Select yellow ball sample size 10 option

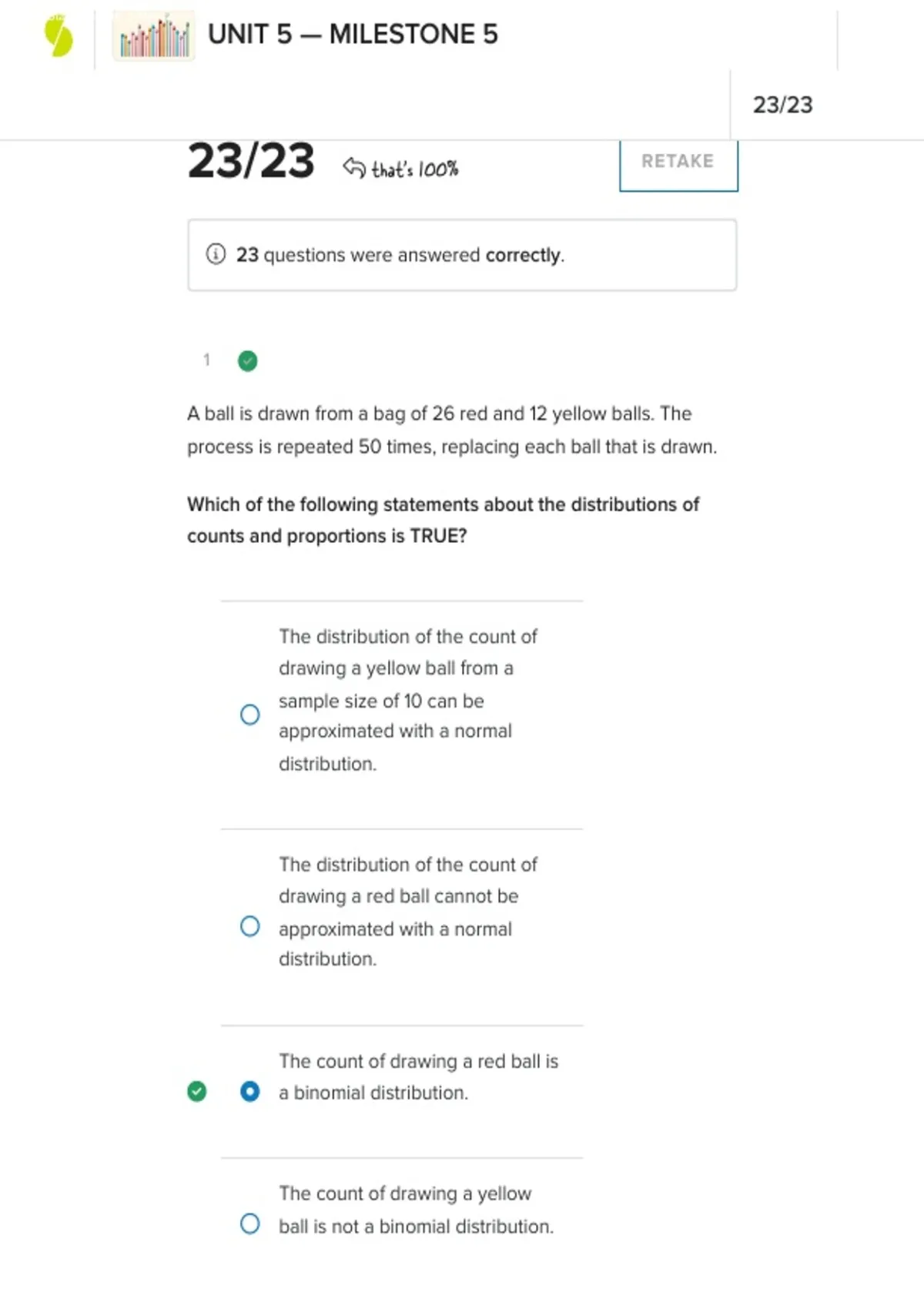(x=249, y=715)
